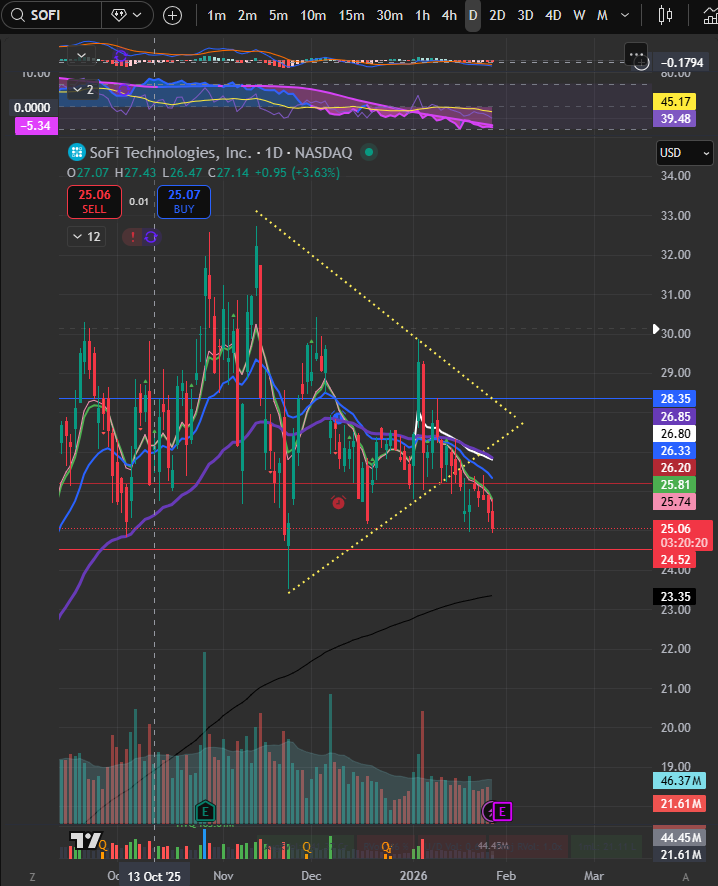Click the first orange Q marker beside the TradingView logo
The height and width of the screenshot is (886, 718).
coord(103,845)
